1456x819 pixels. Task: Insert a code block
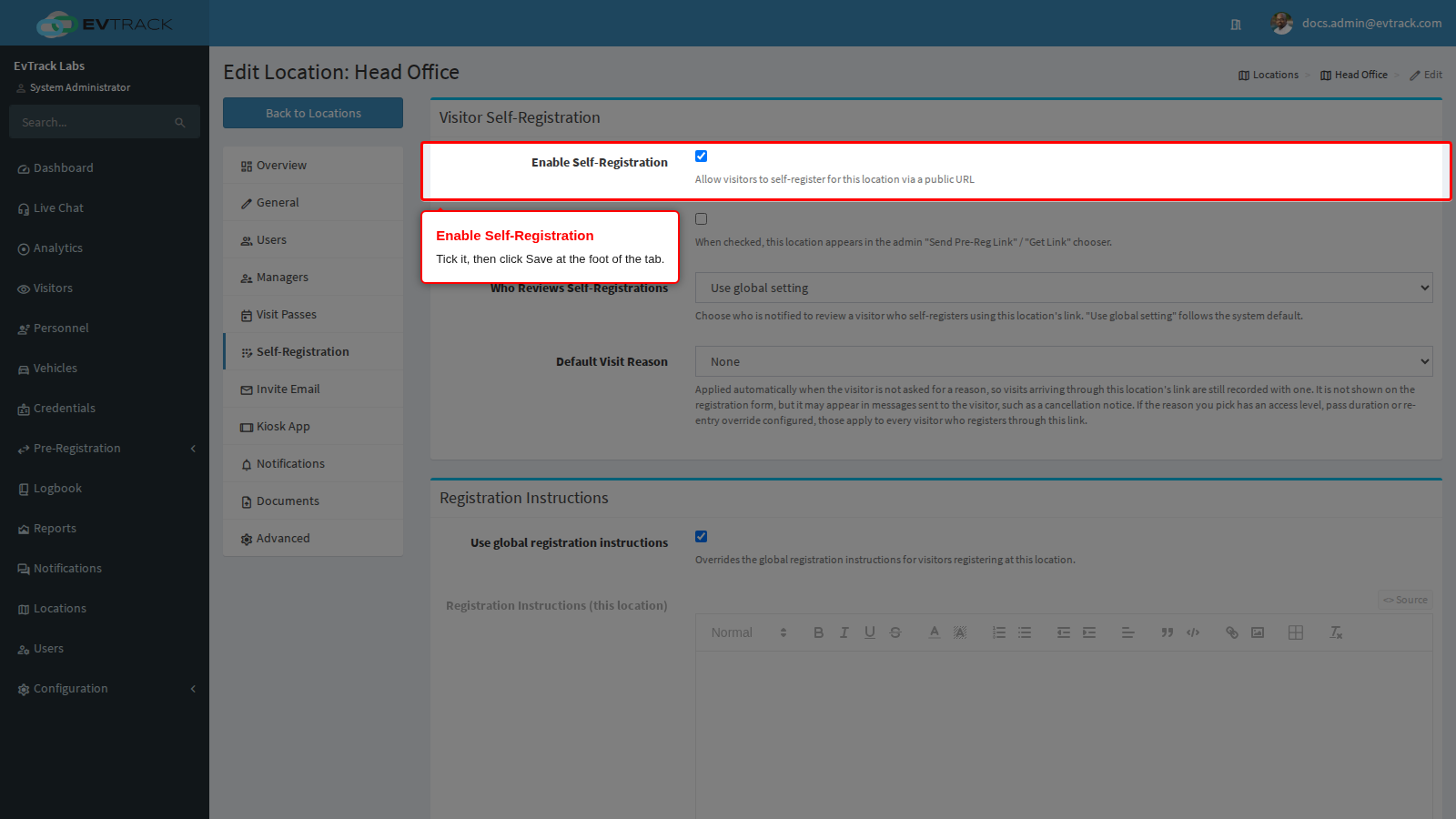point(1193,632)
